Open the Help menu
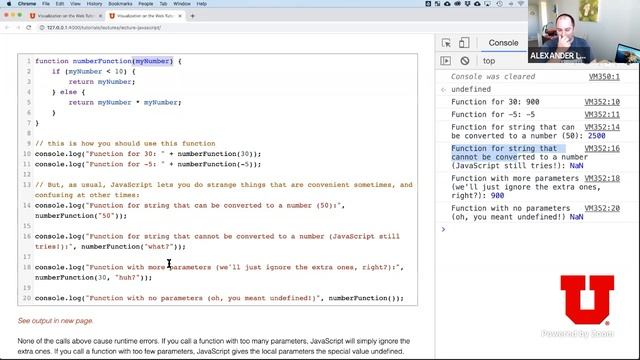This screenshot has height=360, width=640. [x=202, y=4]
